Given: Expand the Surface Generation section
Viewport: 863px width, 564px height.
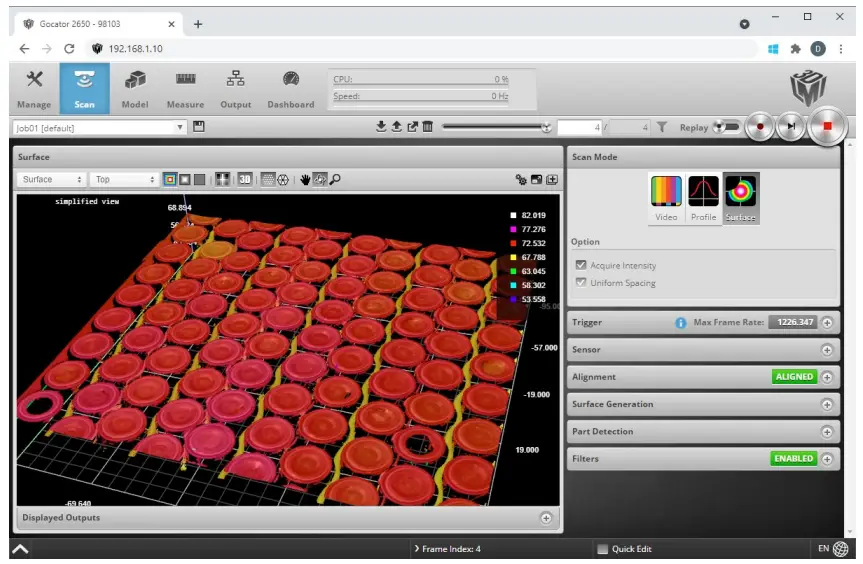Looking at the screenshot, I should tap(827, 405).
